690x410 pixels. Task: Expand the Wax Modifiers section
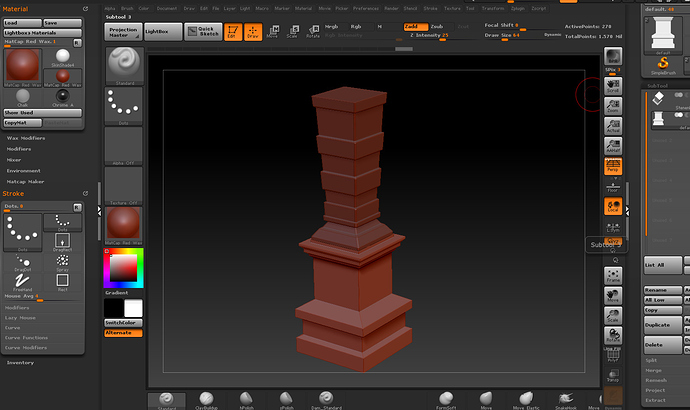click(x=27, y=137)
